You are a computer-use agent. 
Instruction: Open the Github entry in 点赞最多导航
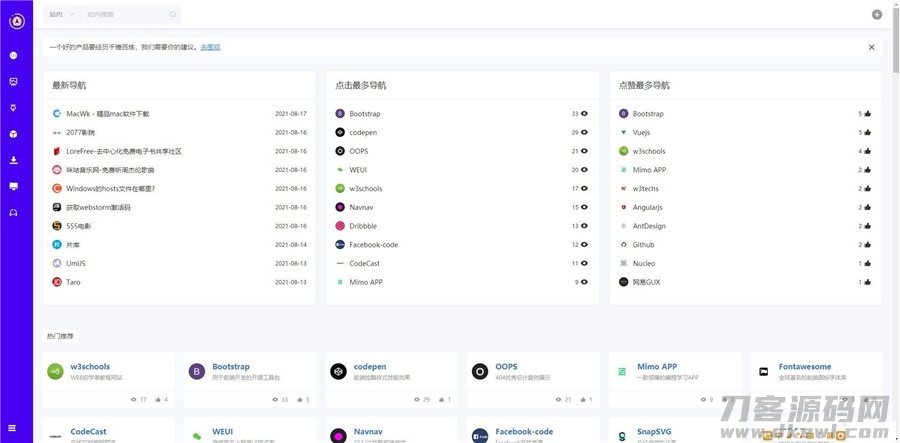pyautogui.click(x=643, y=245)
